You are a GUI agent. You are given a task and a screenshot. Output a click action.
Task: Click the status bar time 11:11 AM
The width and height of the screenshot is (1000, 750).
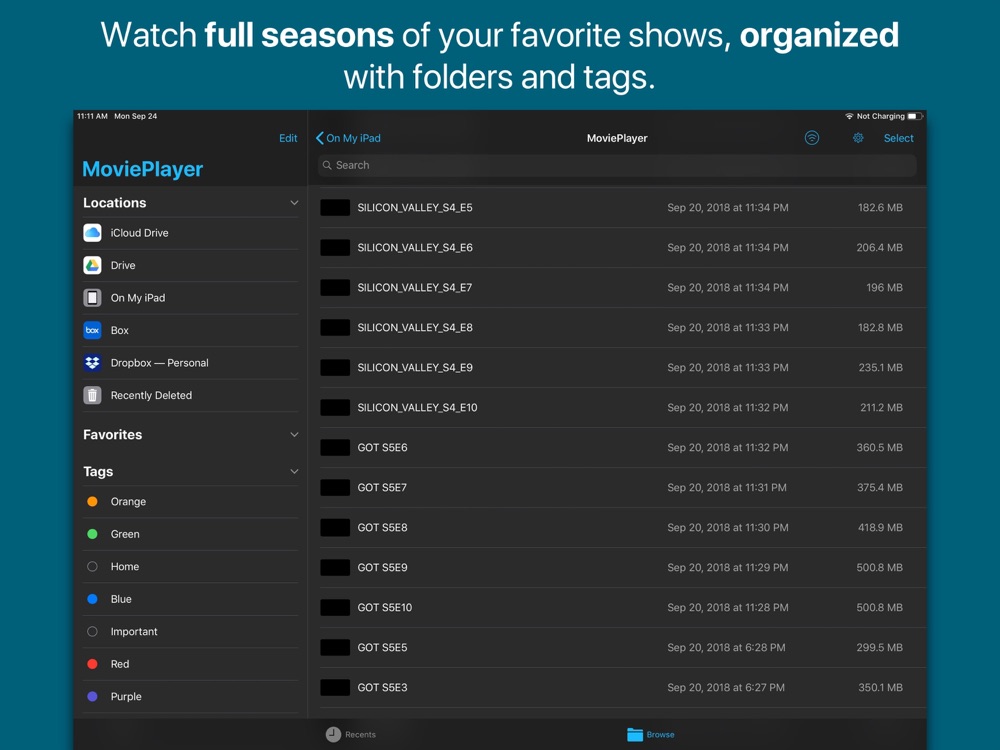pos(92,116)
